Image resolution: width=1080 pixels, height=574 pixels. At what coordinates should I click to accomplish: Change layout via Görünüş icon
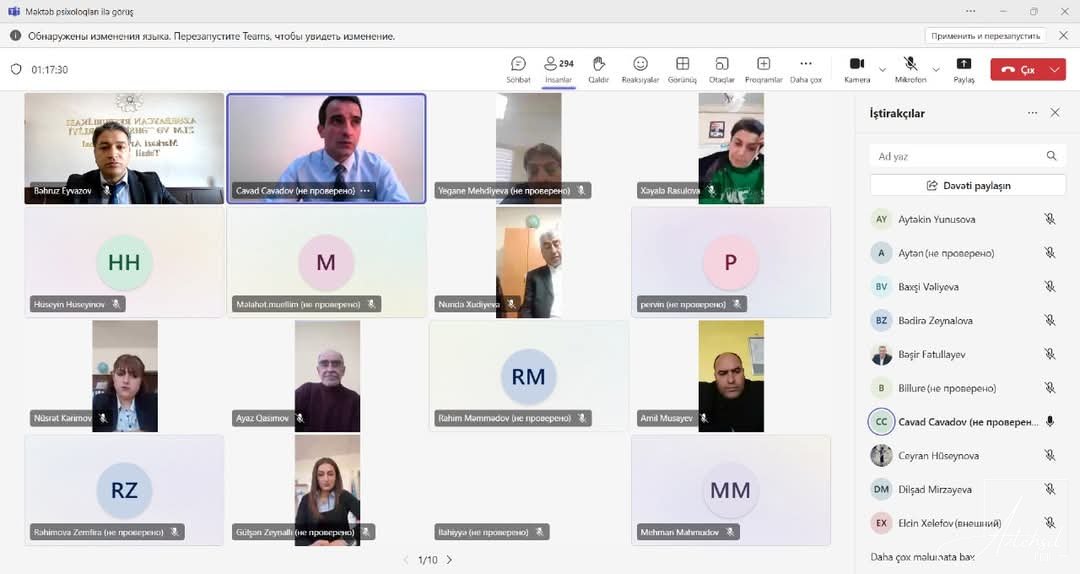[682, 69]
